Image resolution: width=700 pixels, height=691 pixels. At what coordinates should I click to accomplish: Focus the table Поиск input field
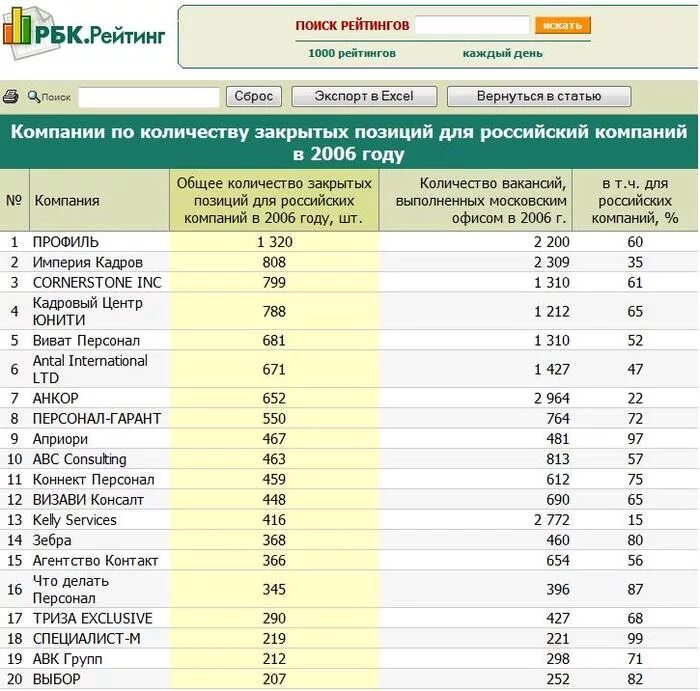pyautogui.click(x=149, y=97)
